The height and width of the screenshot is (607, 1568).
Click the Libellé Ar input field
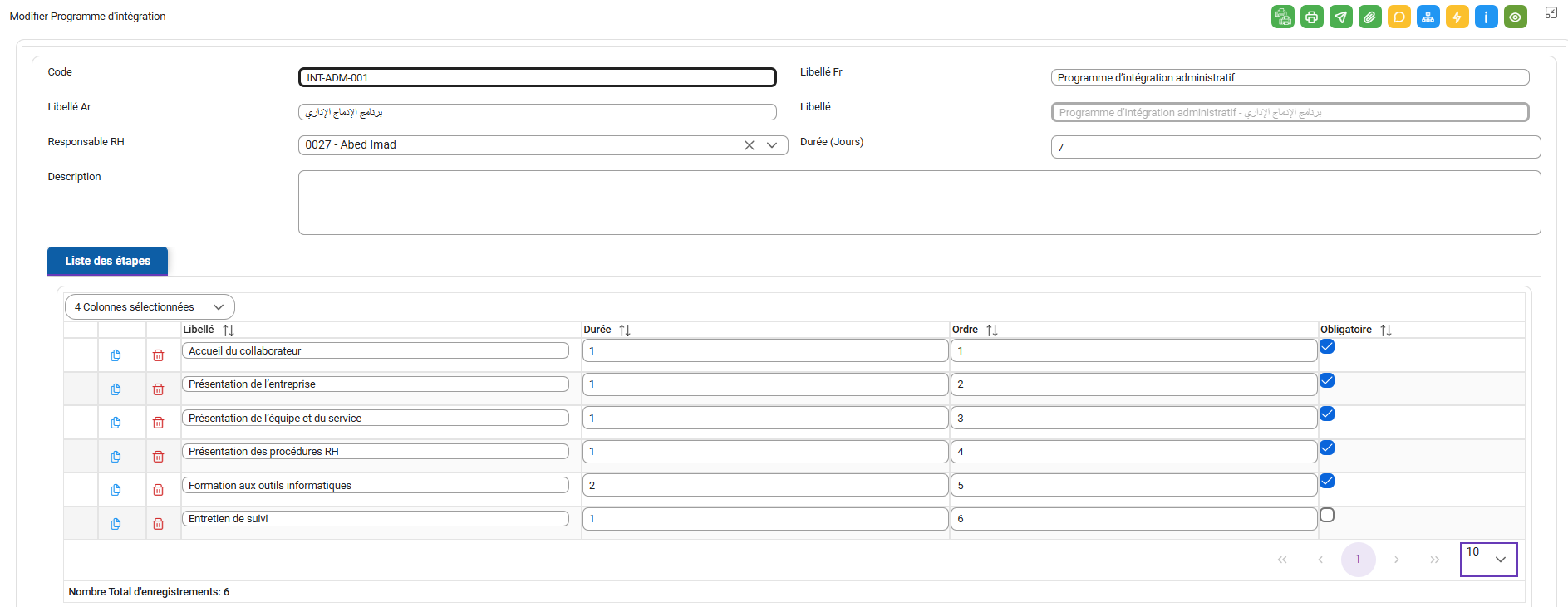pyautogui.click(x=538, y=112)
